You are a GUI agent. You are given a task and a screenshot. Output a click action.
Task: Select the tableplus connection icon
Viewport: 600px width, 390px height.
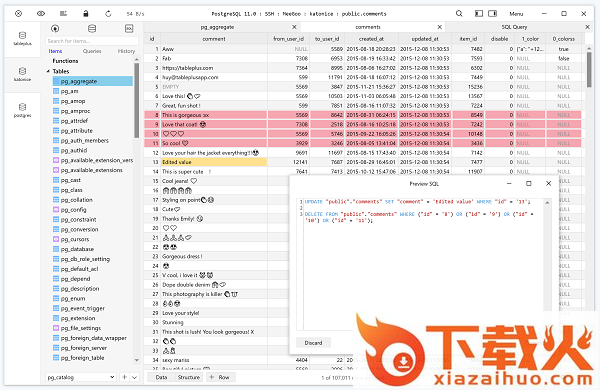22,39
